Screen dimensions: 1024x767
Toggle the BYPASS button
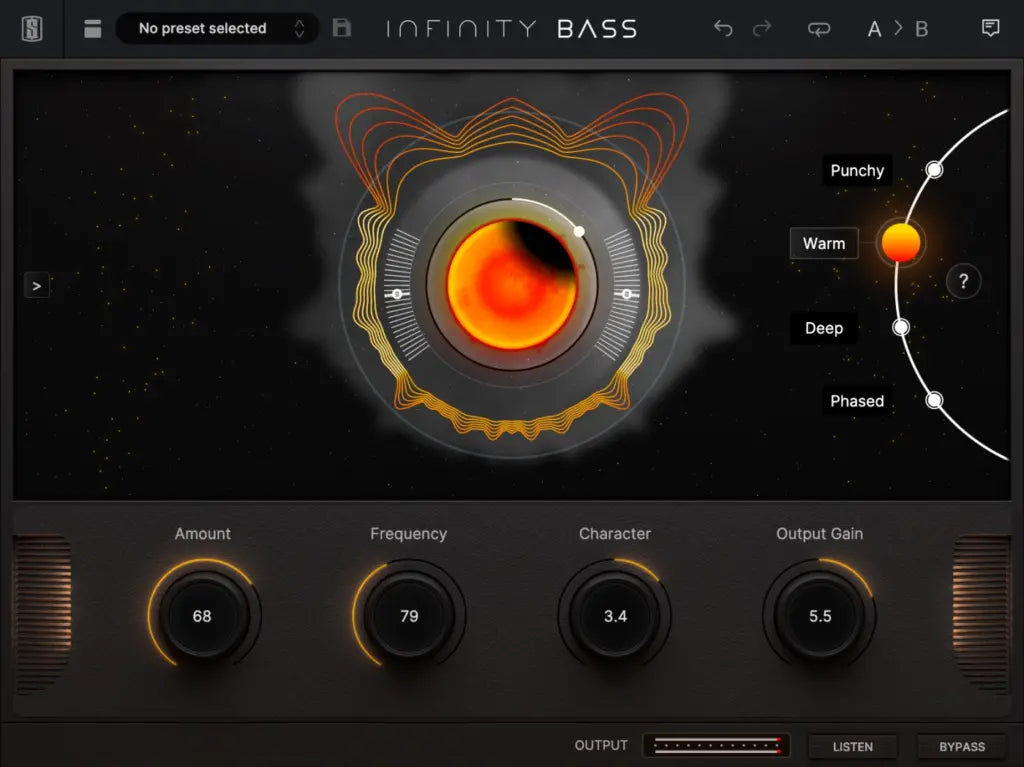(x=961, y=746)
